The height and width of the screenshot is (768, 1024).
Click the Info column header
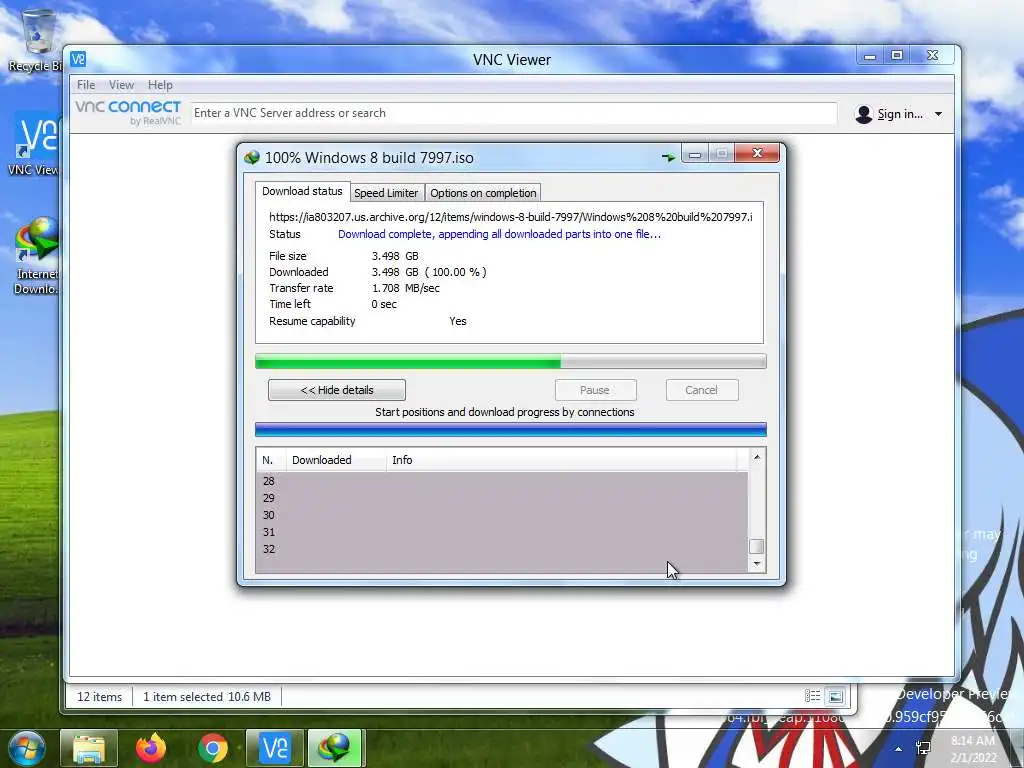562,460
